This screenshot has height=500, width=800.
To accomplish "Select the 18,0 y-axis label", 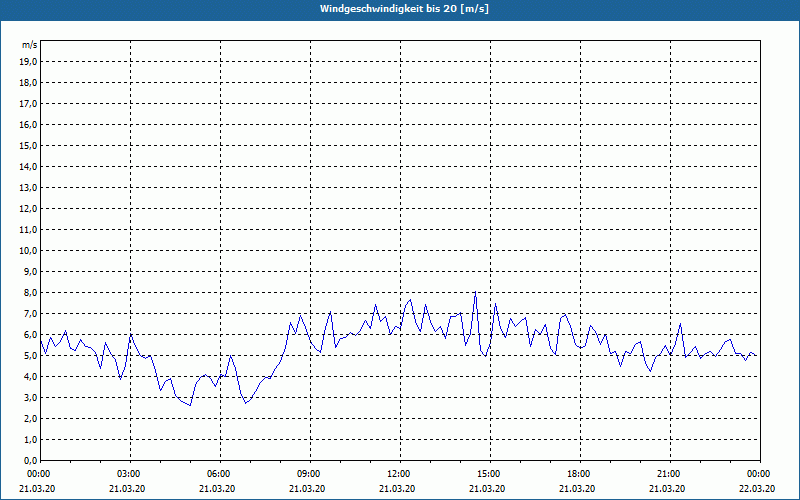I will coord(29,83).
